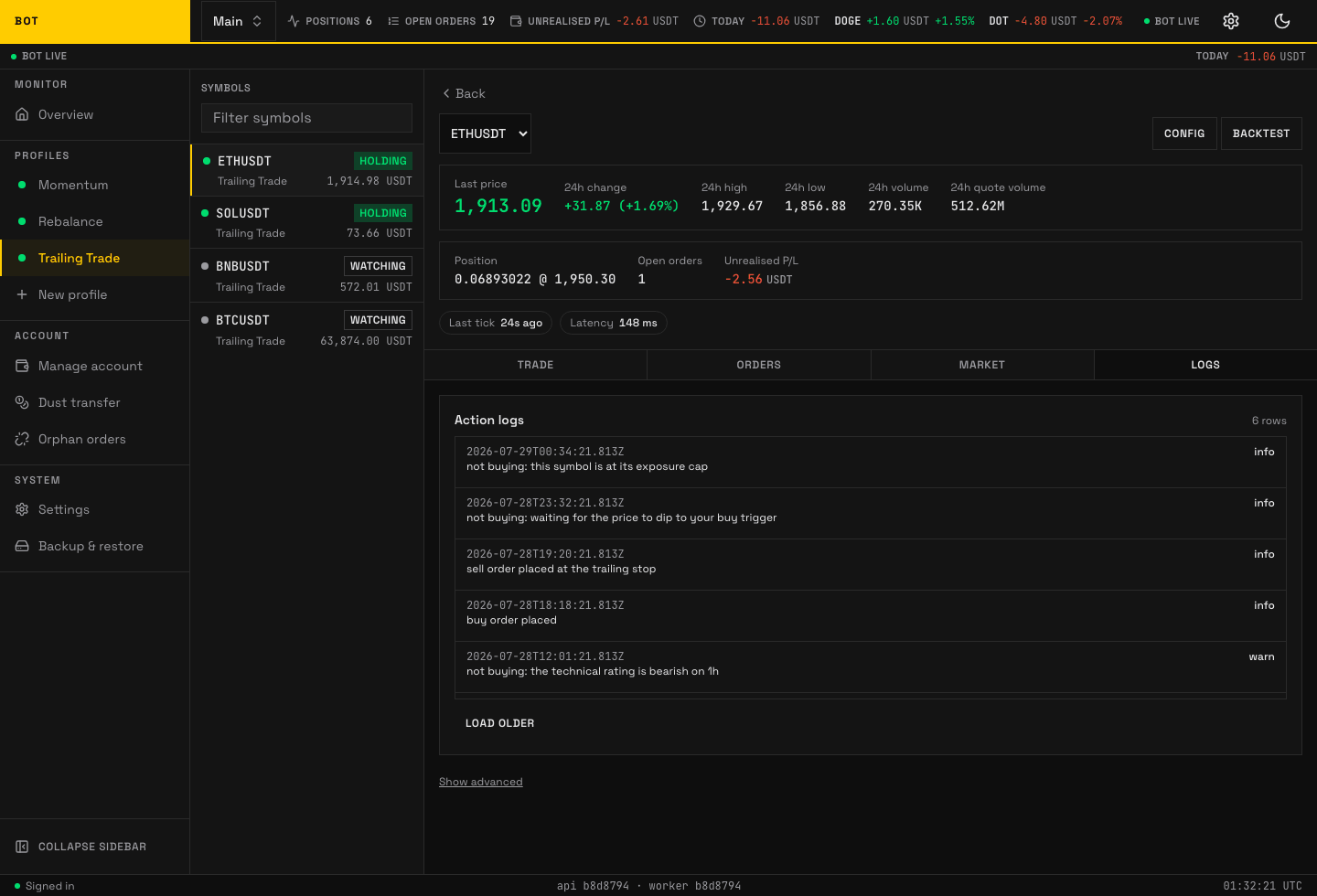Click the HOLDING badge on SOLUSDT
1317x896 pixels.
[383, 213]
